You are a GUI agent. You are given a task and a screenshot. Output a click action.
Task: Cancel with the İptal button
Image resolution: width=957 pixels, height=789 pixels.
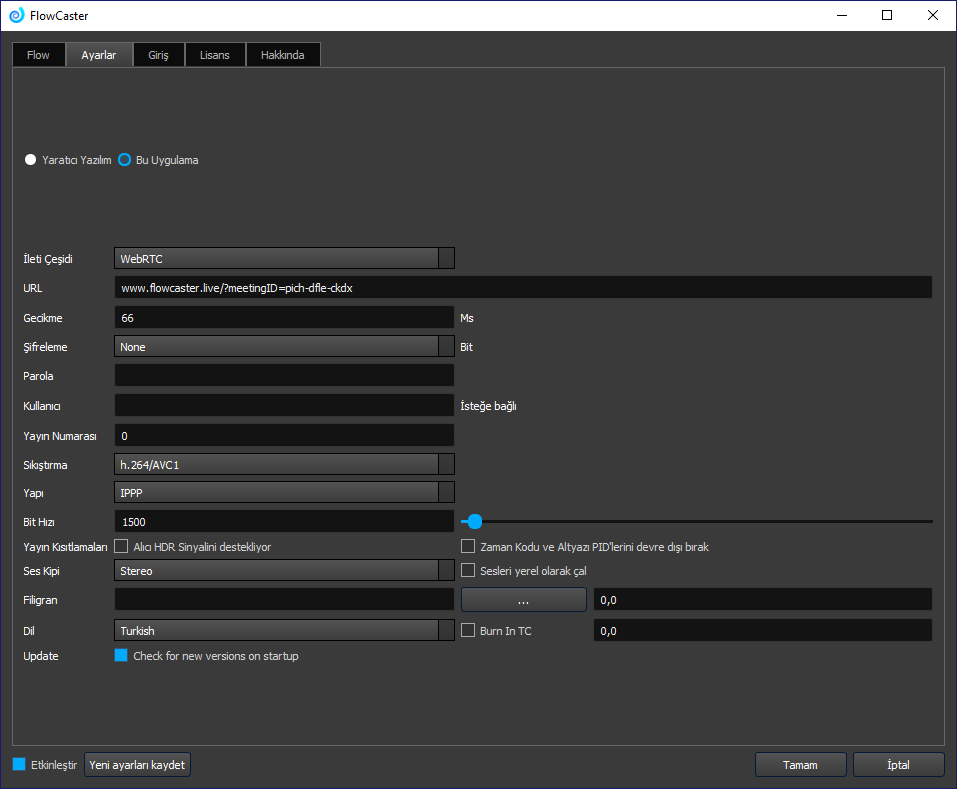click(898, 765)
